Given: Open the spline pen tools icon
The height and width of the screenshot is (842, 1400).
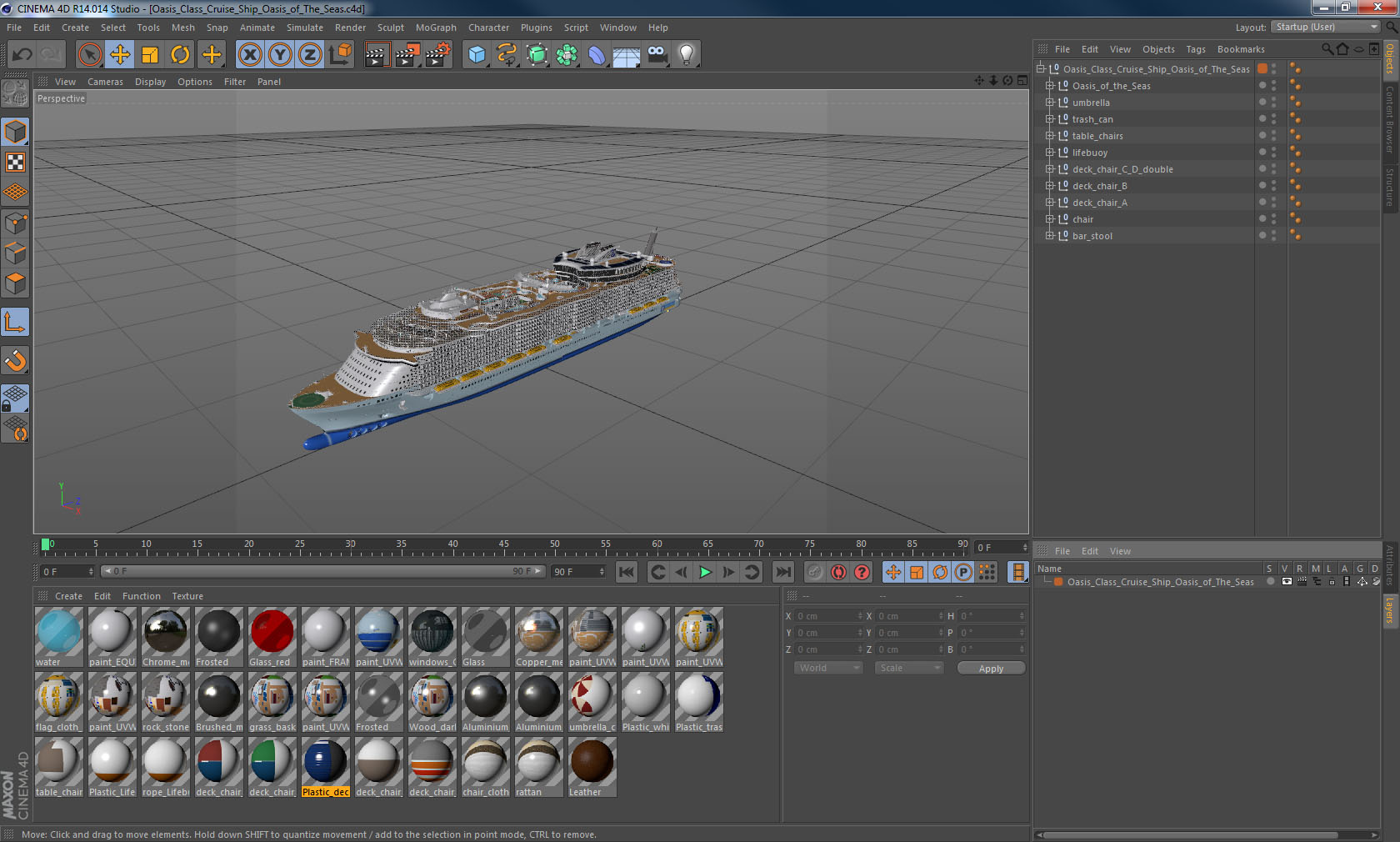Looking at the screenshot, I should (507, 55).
